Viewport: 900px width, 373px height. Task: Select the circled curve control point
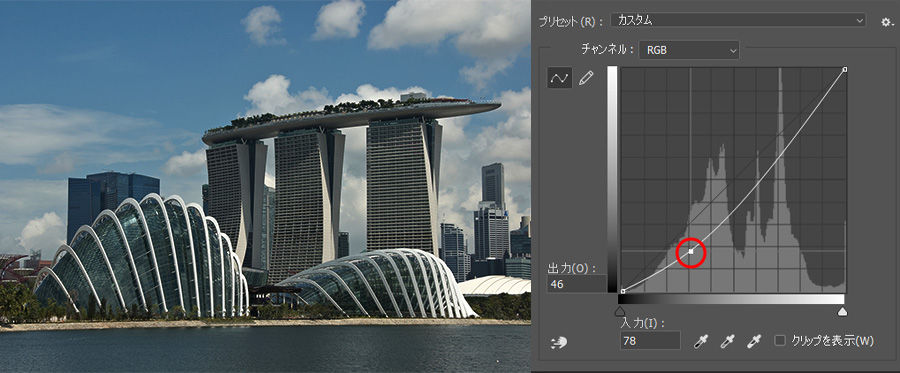coord(691,251)
